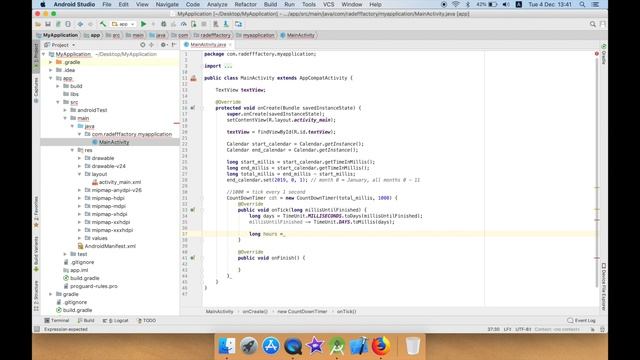This screenshot has width=640, height=360.
Task: Select AndroidManifest.xml in the project tree
Action: point(110,246)
